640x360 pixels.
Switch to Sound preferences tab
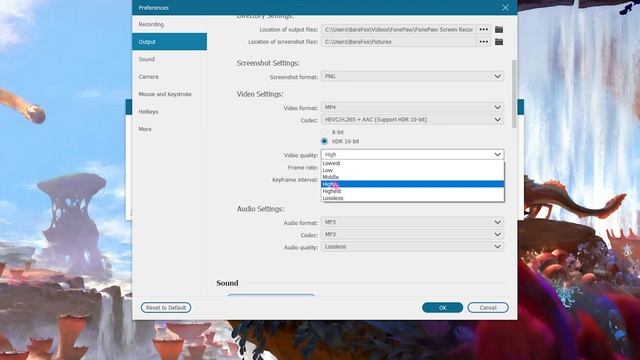(169, 59)
